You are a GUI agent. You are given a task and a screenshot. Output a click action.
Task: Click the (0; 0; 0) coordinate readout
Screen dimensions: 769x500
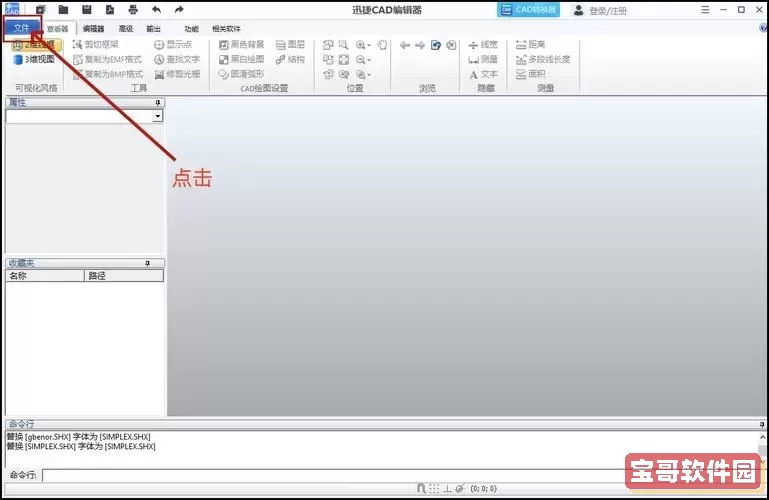click(x=484, y=488)
